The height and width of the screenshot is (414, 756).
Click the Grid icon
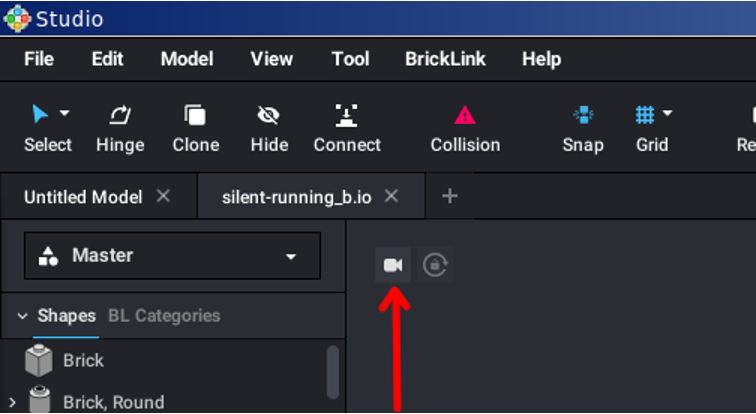pos(645,115)
